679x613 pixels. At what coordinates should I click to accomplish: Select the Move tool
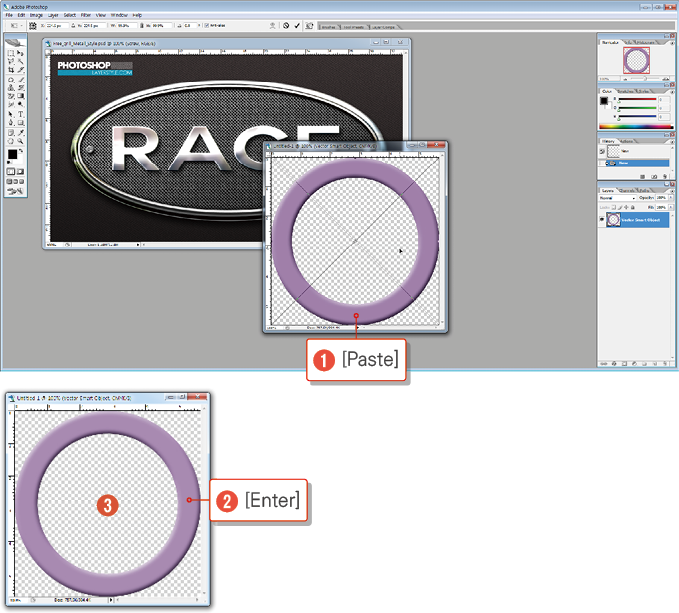(x=20, y=53)
